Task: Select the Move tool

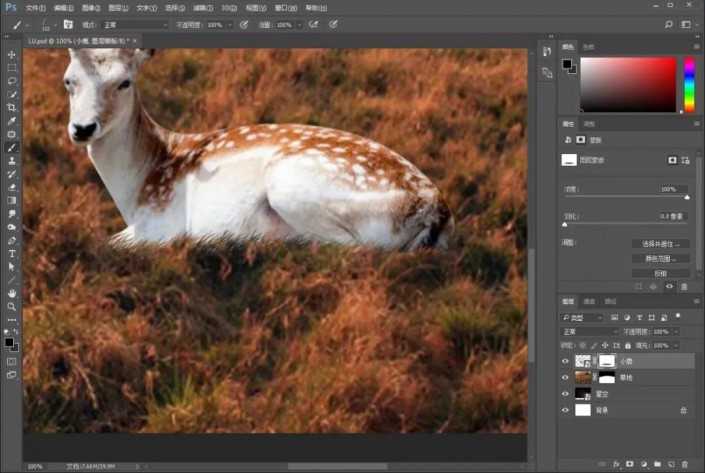Action: click(x=12, y=55)
